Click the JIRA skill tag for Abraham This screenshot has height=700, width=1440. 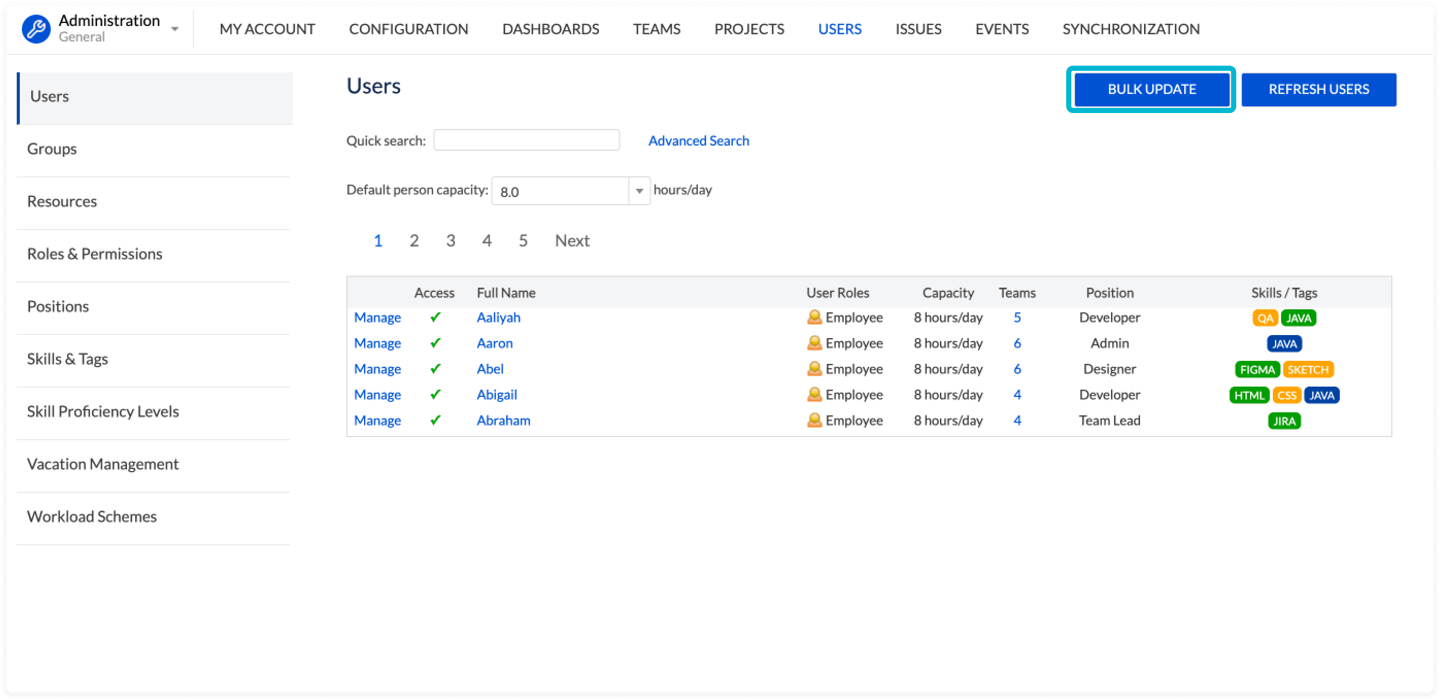pyautogui.click(x=1284, y=421)
